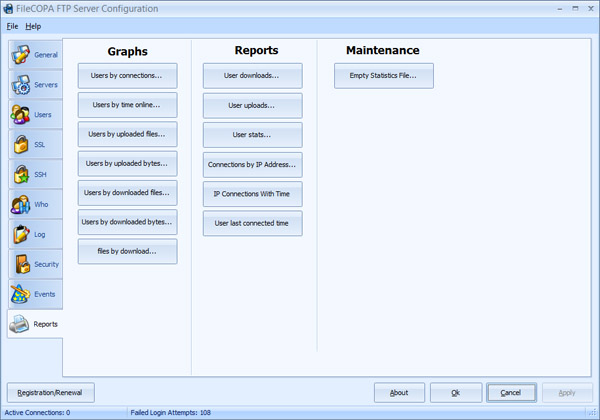Viewport: 600px width, 420px height.
Task: Open the User downloads report
Action: coord(253,76)
